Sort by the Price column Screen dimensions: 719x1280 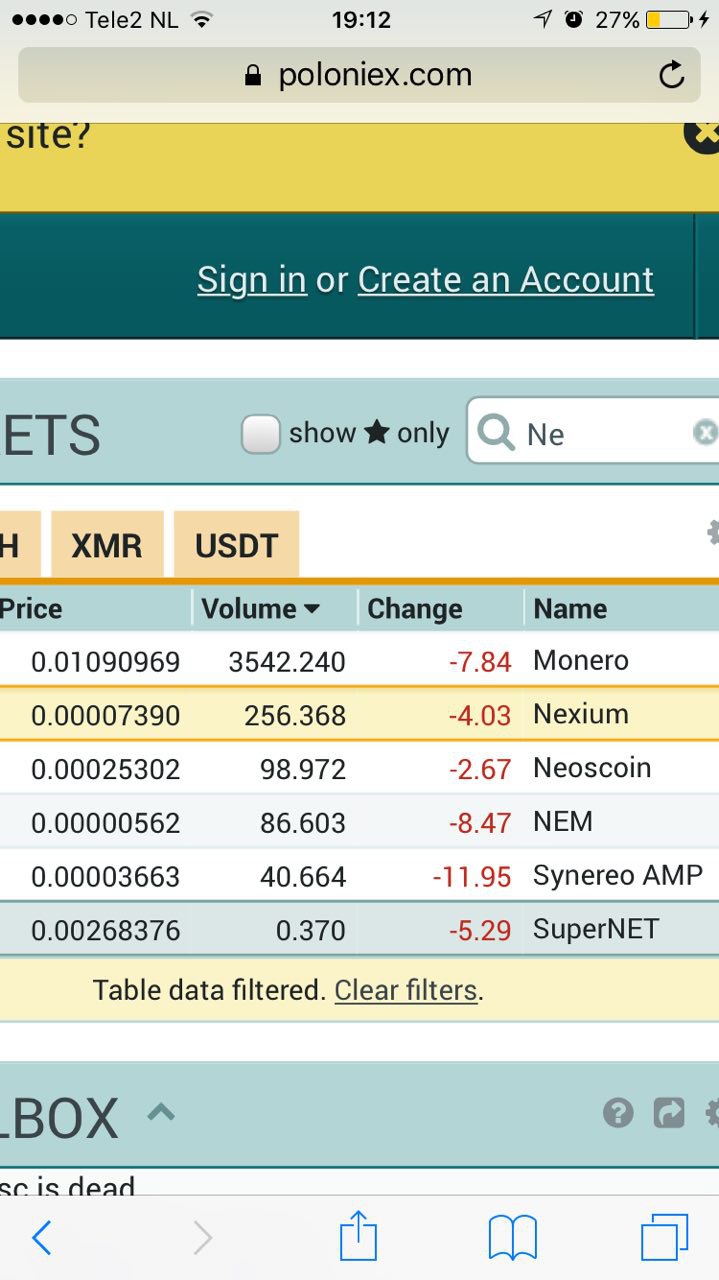95,609
